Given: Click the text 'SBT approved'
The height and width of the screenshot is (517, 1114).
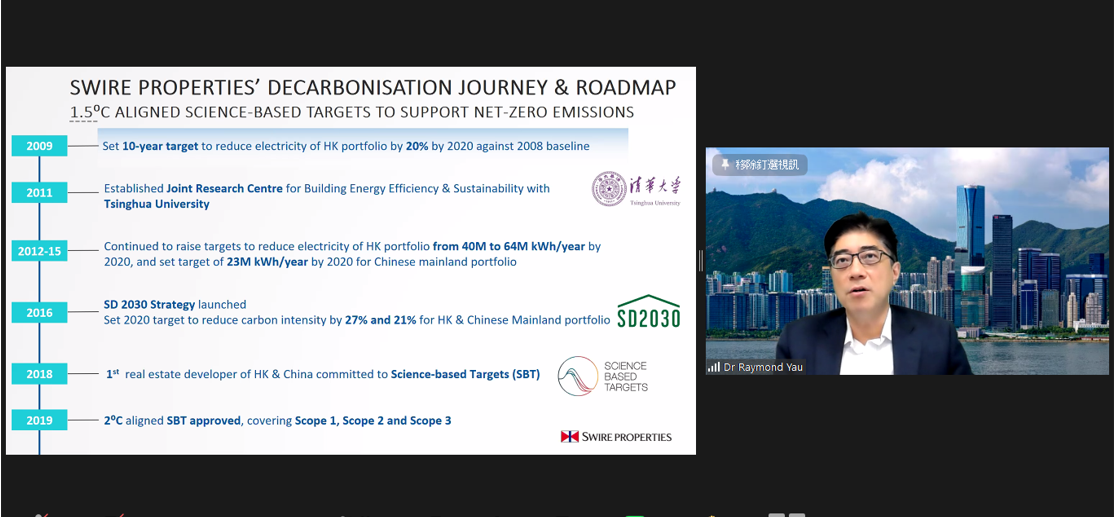Looking at the screenshot, I should tap(203, 420).
